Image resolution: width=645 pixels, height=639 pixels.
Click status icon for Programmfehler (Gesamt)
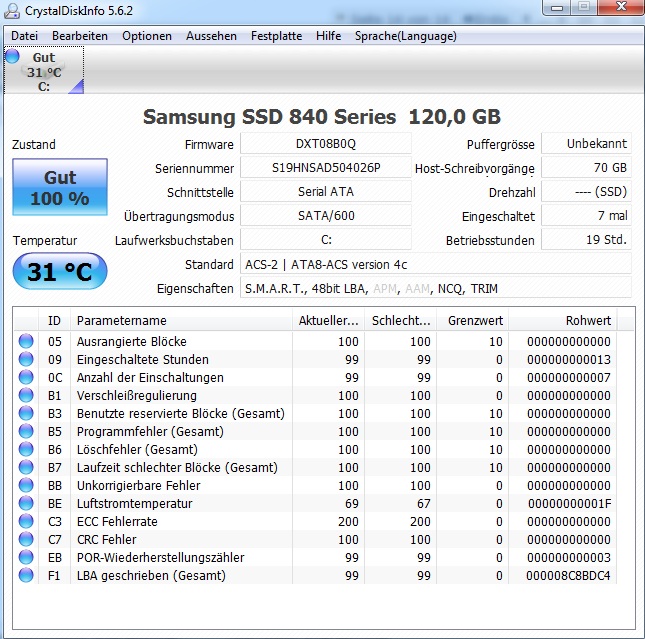pos(26,431)
